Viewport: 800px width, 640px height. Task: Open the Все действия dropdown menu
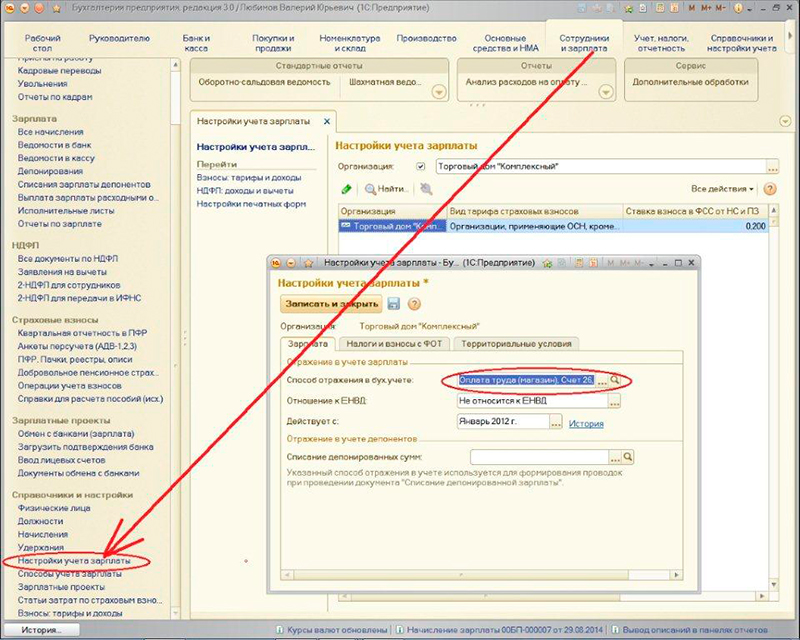[722, 188]
